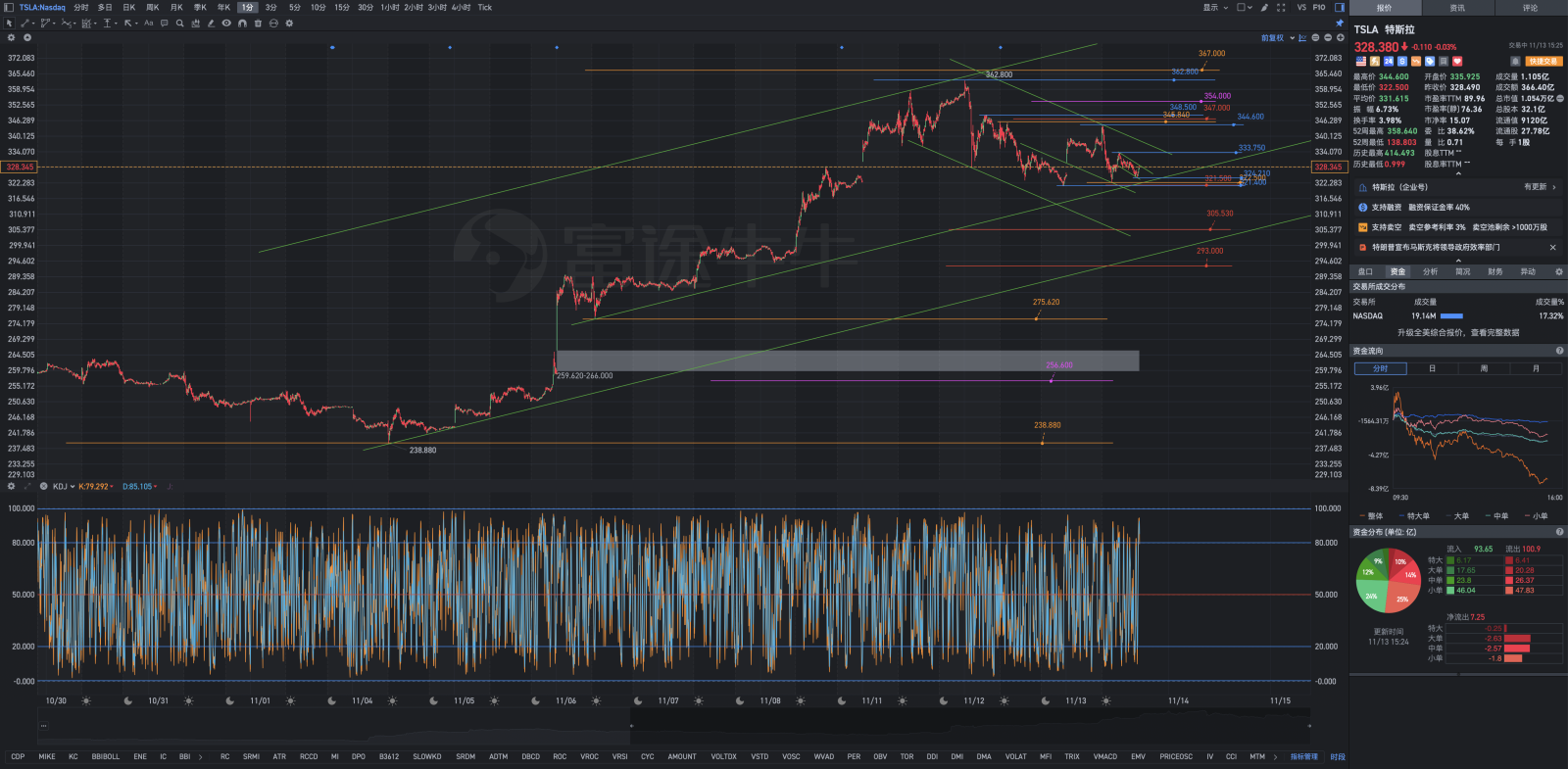This screenshot has height=769, width=1568.
Task: Zoom in chart with plus icon
Action: (1340, 37)
